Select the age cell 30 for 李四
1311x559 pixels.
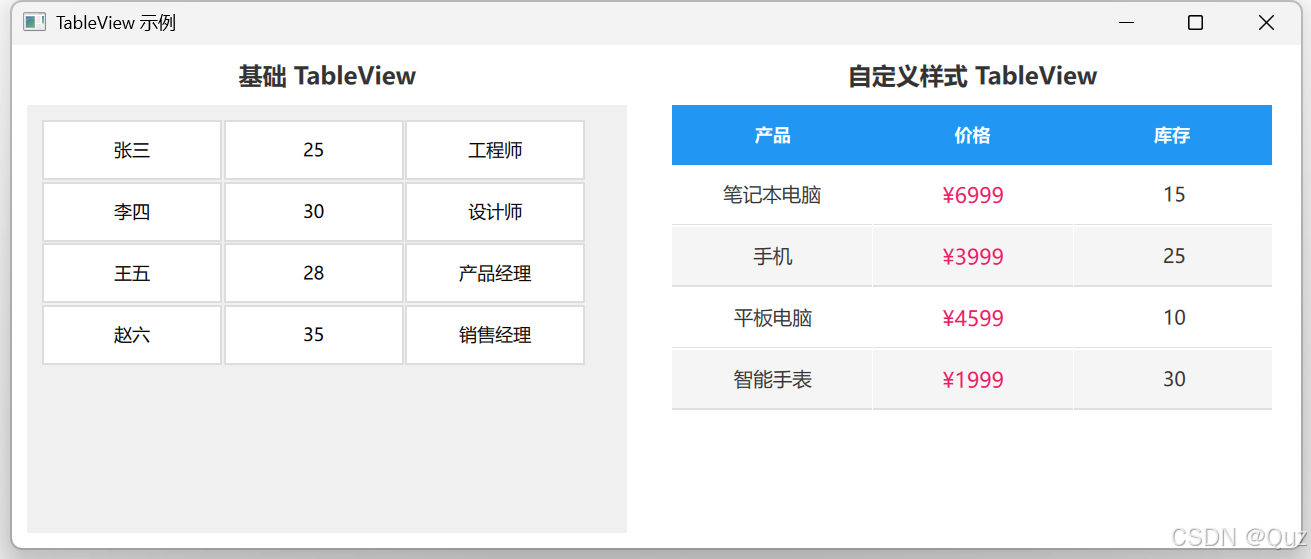click(314, 212)
